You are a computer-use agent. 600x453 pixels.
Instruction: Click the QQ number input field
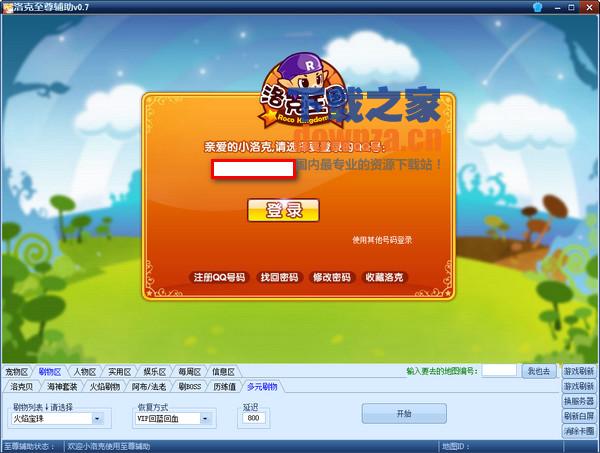[x=252, y=168]
